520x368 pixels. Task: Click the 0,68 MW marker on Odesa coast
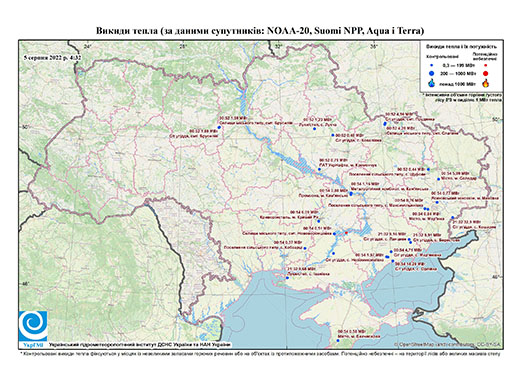click(x=287, y=278)
